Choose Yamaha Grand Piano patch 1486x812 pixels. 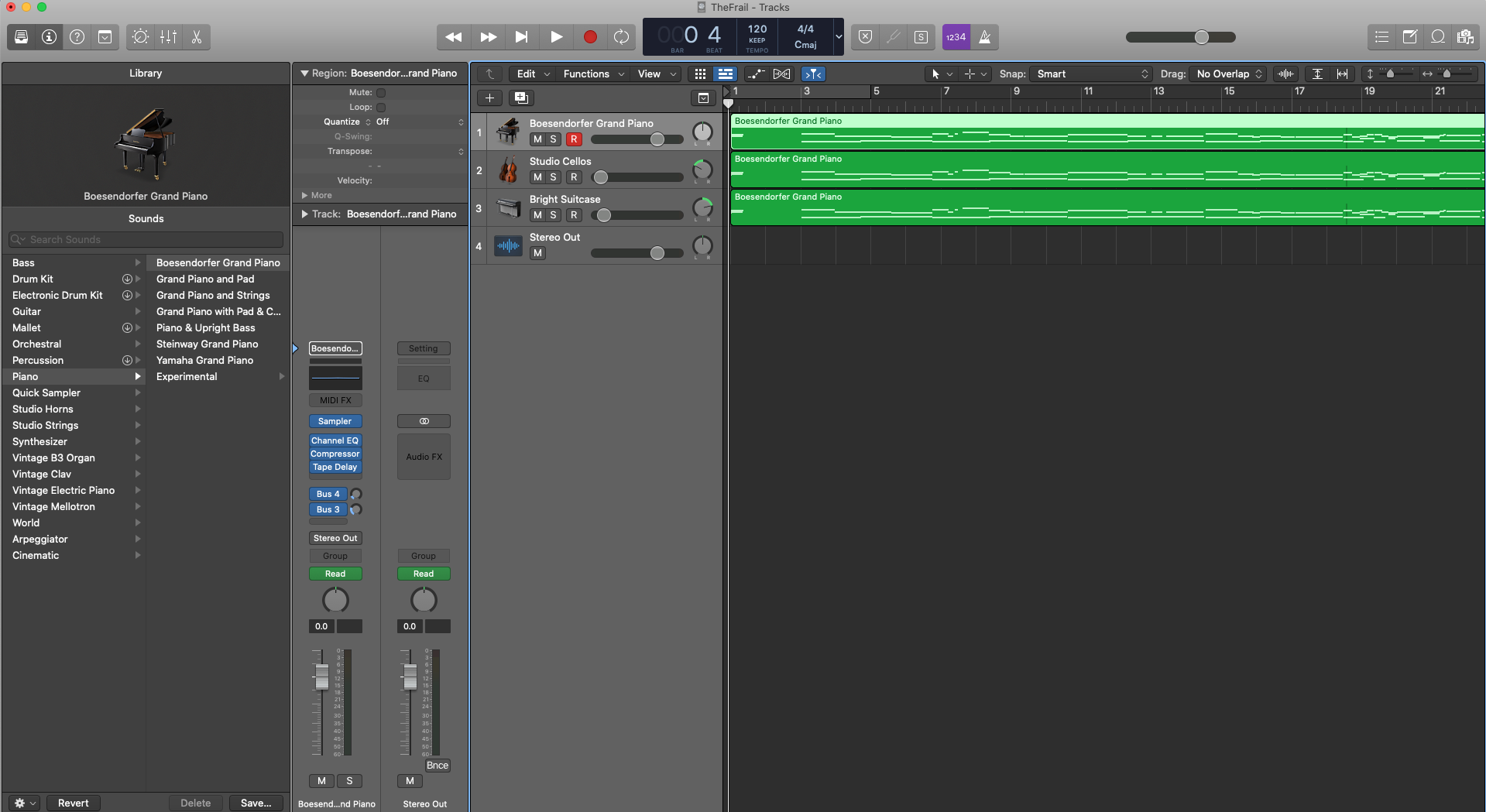point(218,360)
